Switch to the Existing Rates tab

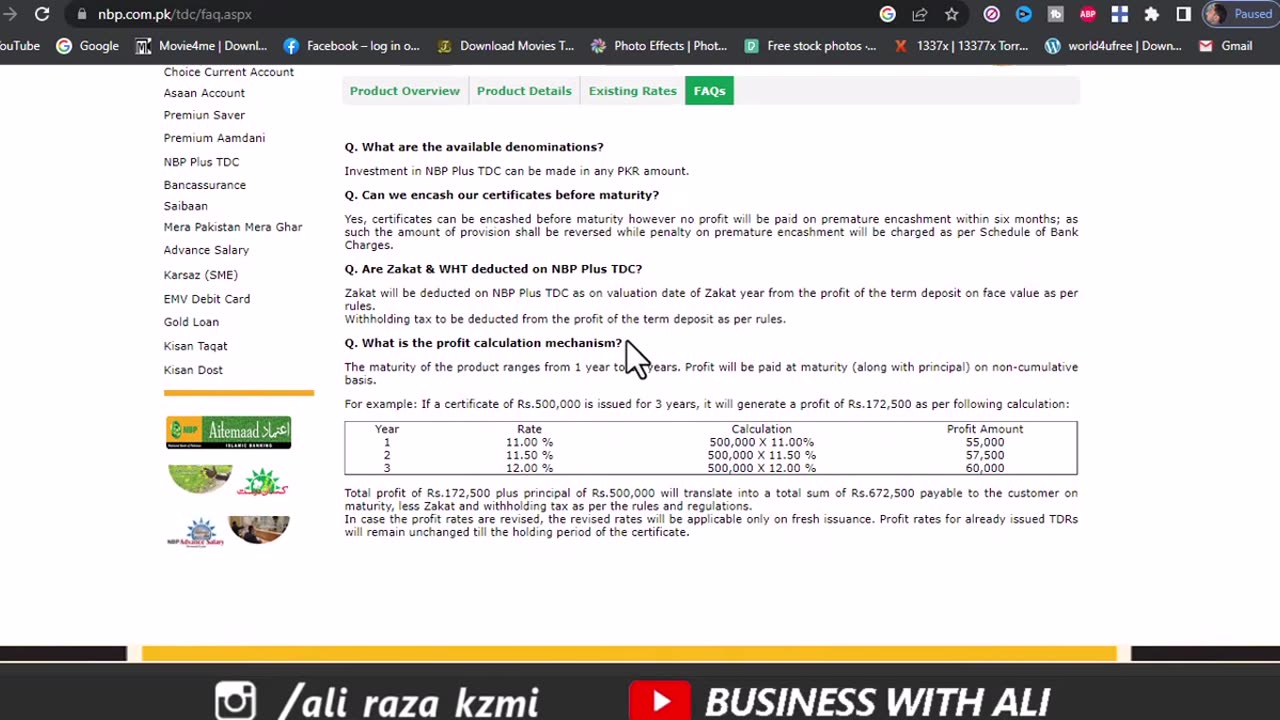[632, 91]
